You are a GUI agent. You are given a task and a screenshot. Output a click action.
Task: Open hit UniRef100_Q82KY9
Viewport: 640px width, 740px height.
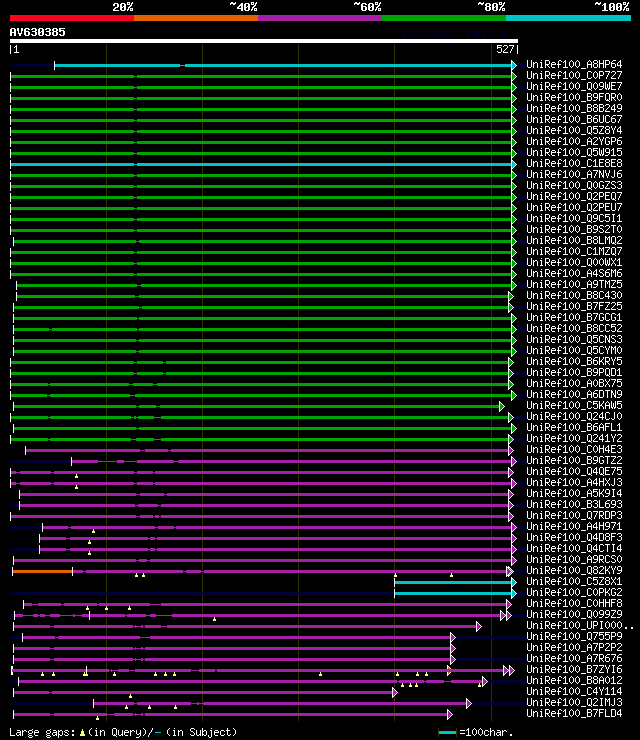coord(574,571)
